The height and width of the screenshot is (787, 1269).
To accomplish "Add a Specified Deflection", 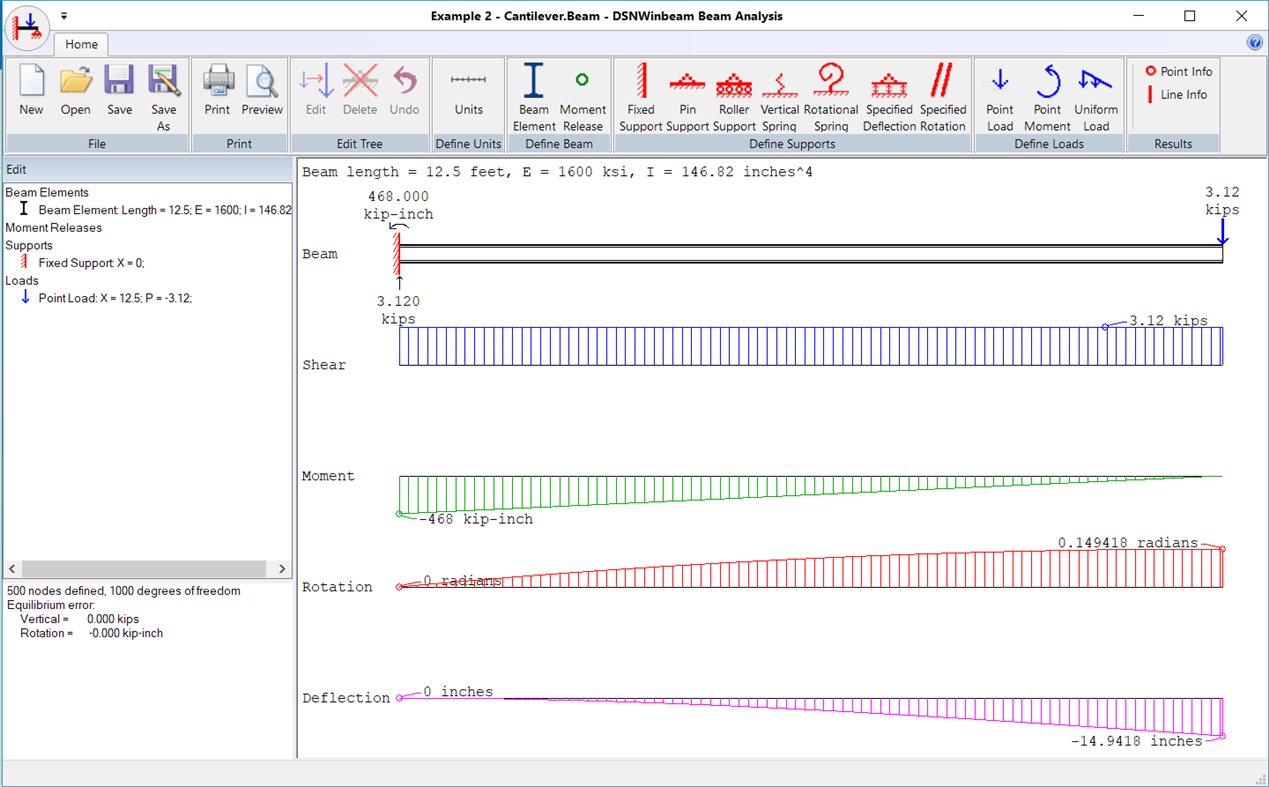I will coord(889,95).
